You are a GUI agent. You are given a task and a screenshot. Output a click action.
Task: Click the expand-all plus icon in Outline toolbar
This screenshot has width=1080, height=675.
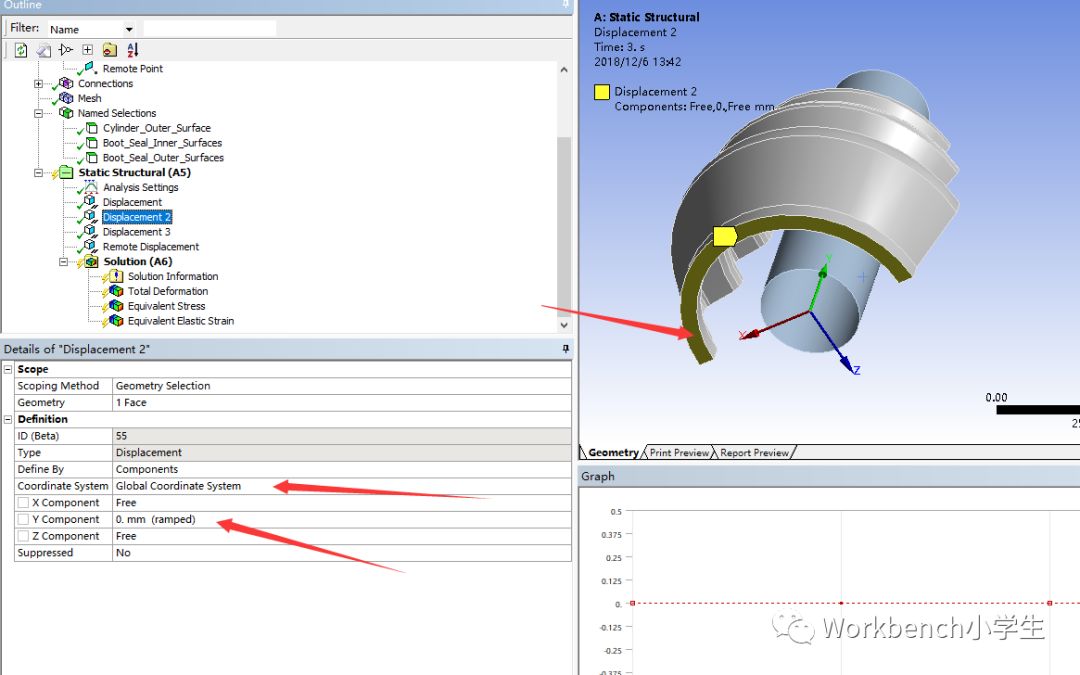click(87, 50)
